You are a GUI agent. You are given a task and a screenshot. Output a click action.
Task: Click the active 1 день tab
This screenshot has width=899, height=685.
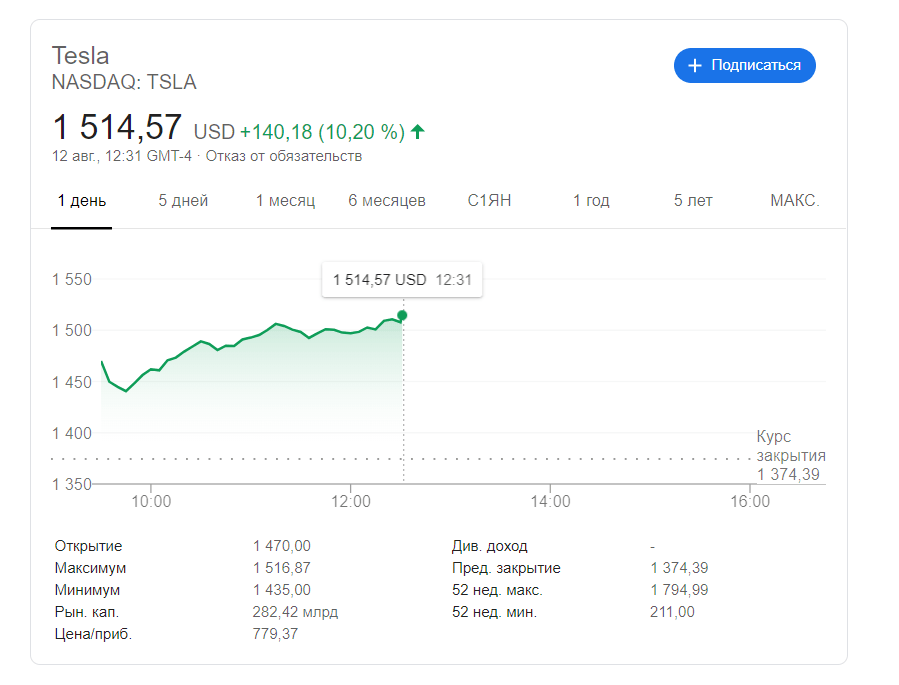coord(80,200)
